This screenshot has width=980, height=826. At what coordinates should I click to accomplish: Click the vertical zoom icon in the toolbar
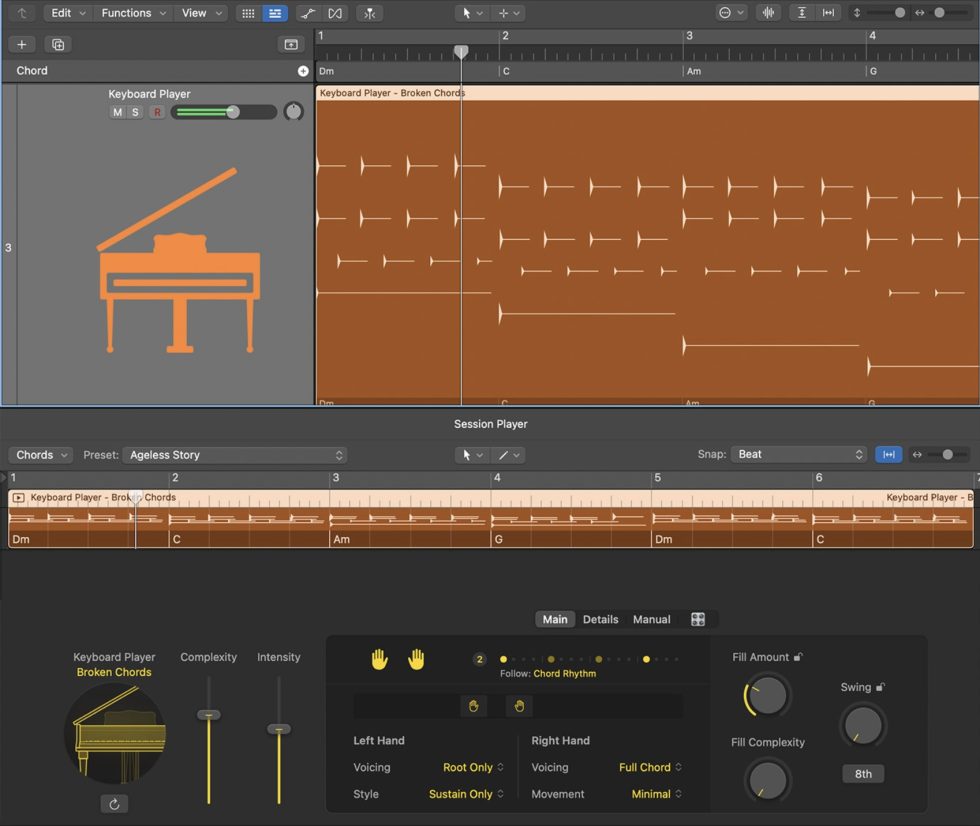pos(801,13)
